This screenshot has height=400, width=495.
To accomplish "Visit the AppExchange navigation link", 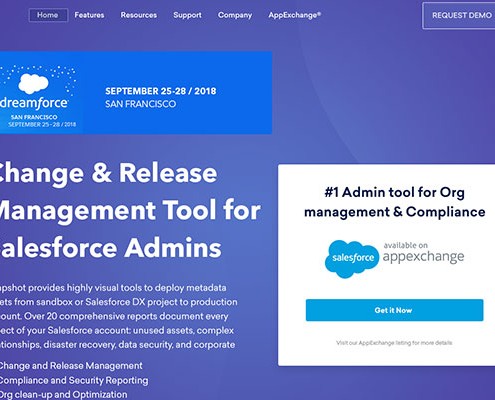I will tap(295, 15).
